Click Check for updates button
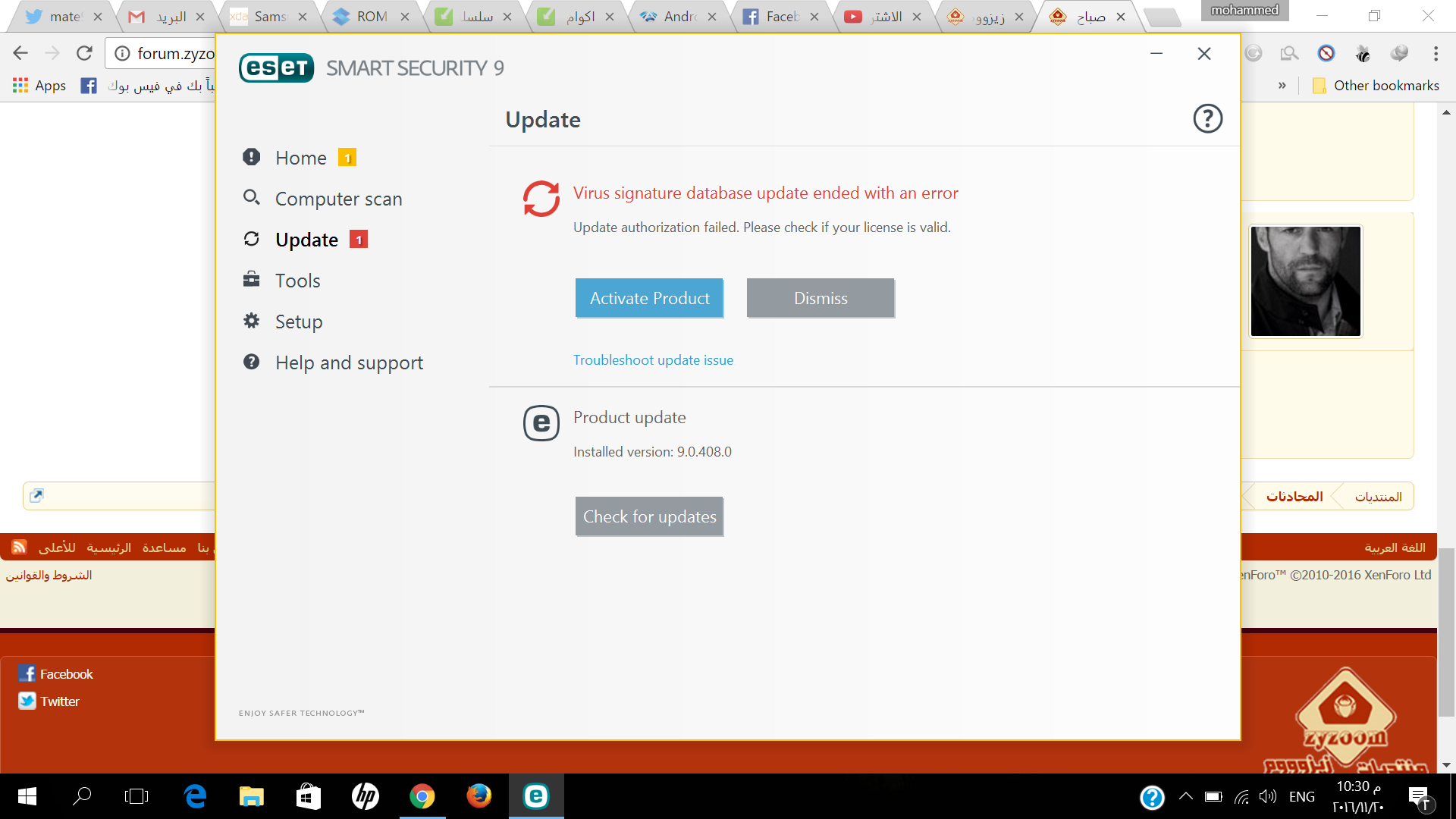The height and width of the screenshot is (819, 1456). coord(649,516)
